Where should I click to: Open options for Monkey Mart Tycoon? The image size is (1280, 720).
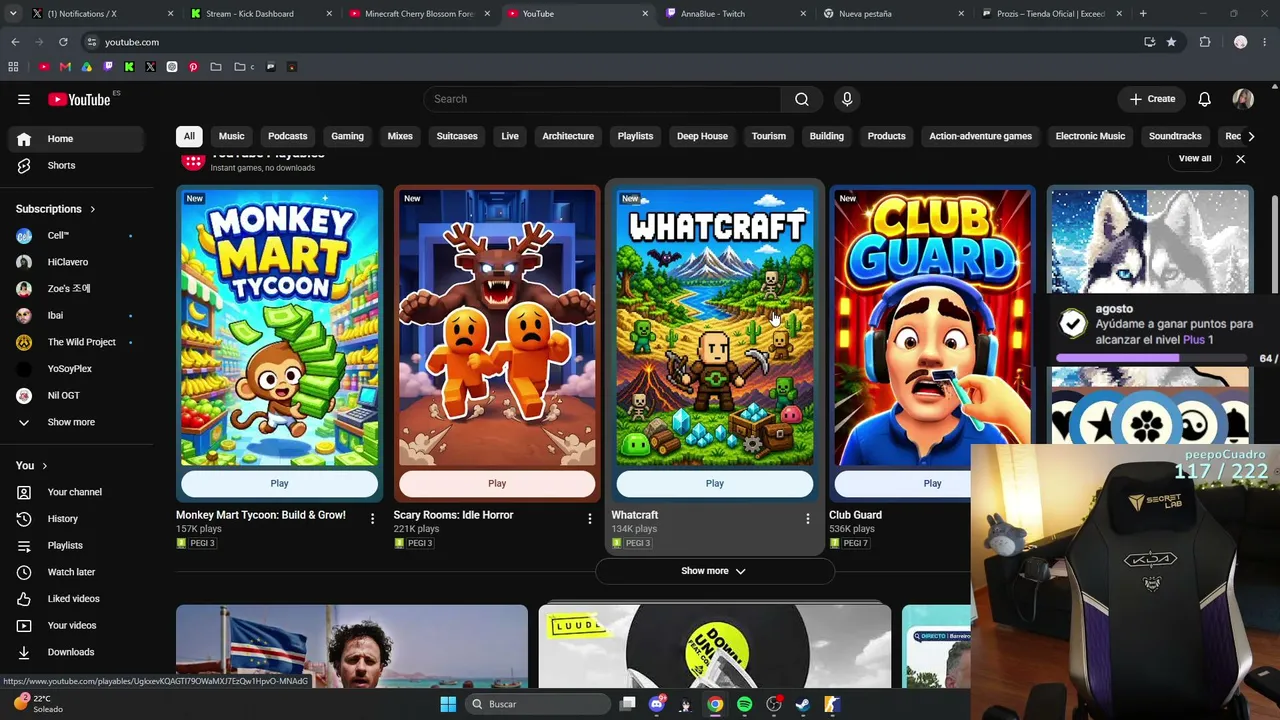coord(372,519)
